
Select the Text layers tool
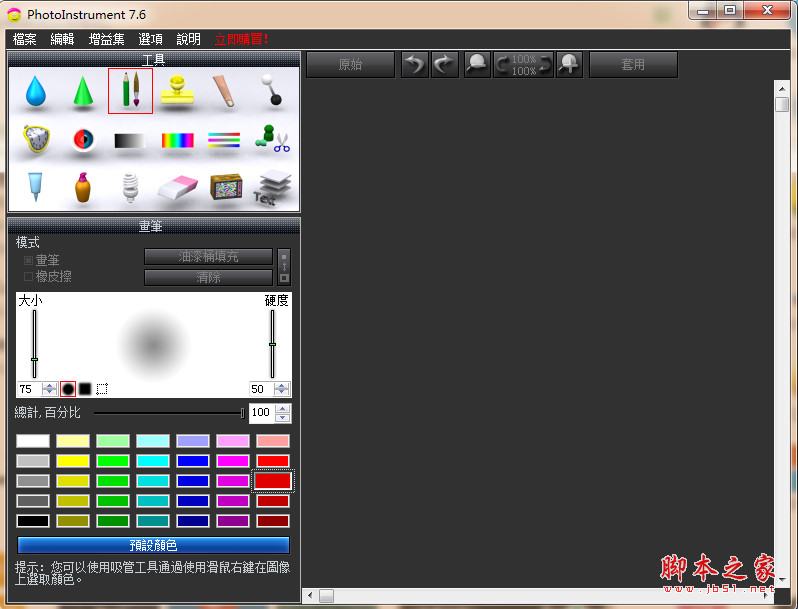pyautogui.click(x=272, y=188)
